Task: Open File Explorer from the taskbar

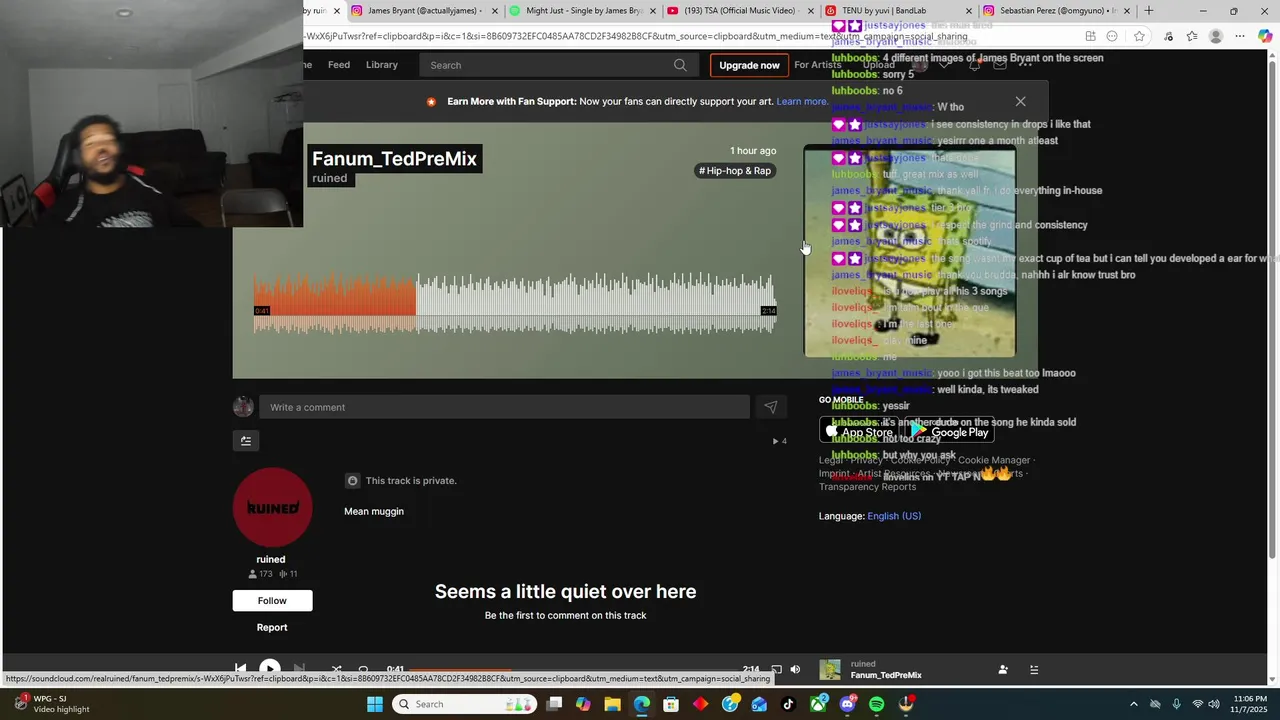Action: pos(612,704)
